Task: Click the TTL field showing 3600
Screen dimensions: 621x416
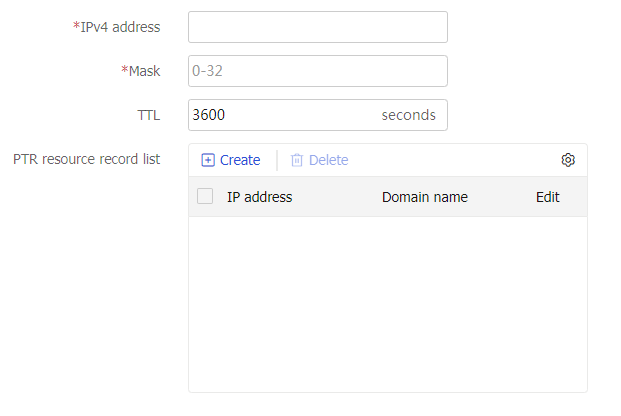Action: tap(318, 115)
